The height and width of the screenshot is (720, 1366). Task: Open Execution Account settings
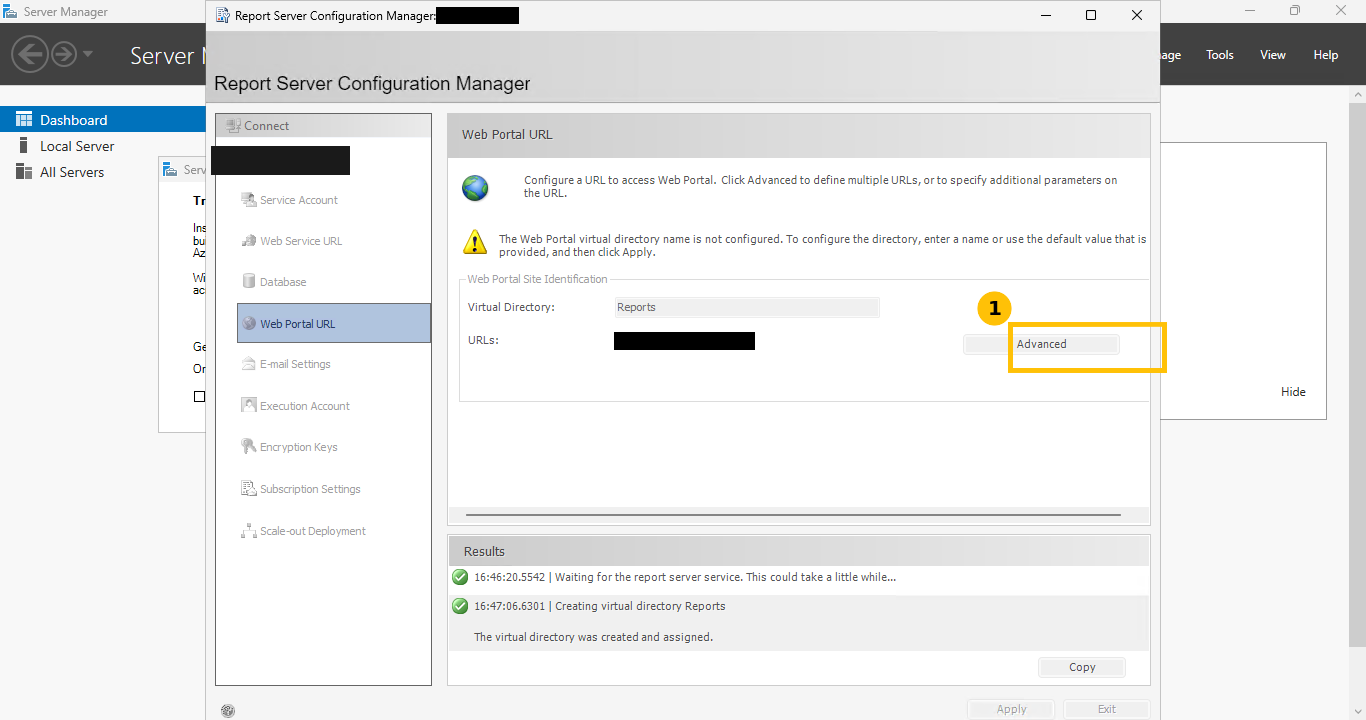(x=295, y=406)
